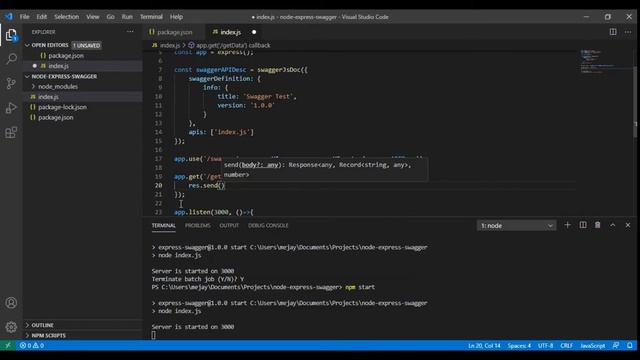Click 'Swagger Test' title string in code
The height and width of the screenshot is (360, 640).
point(268,96)
